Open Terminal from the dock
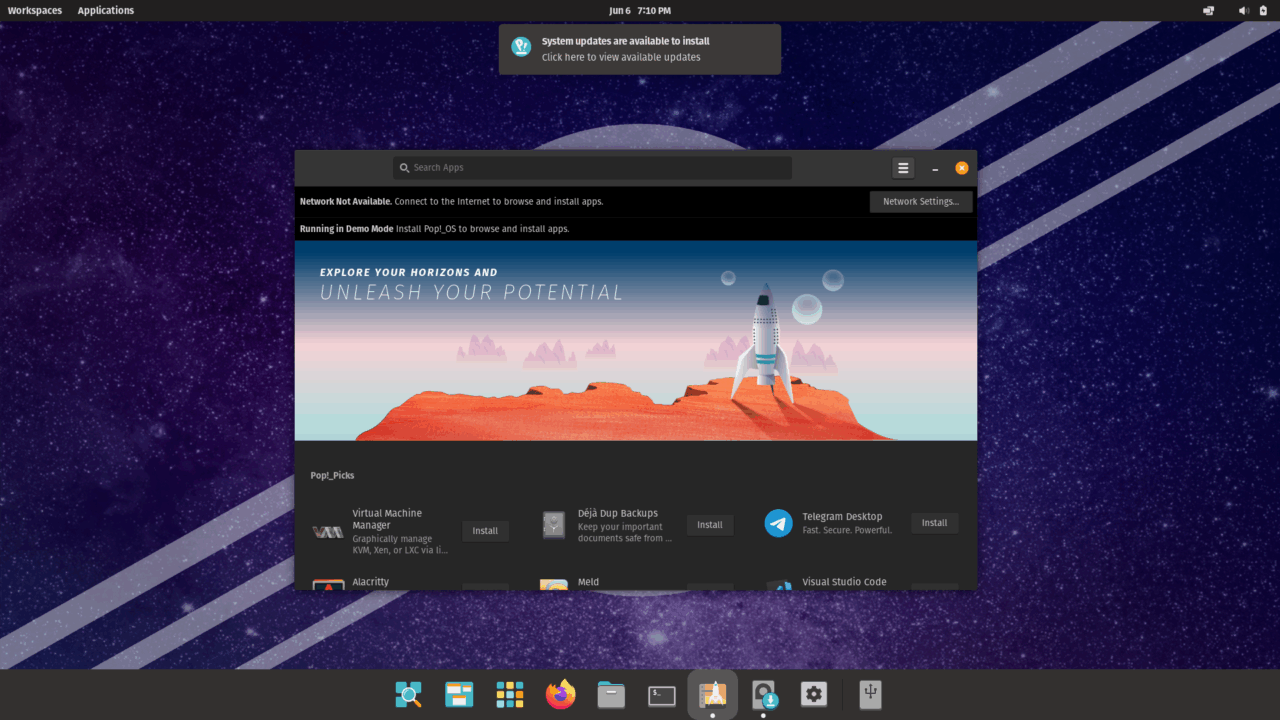 662,694
